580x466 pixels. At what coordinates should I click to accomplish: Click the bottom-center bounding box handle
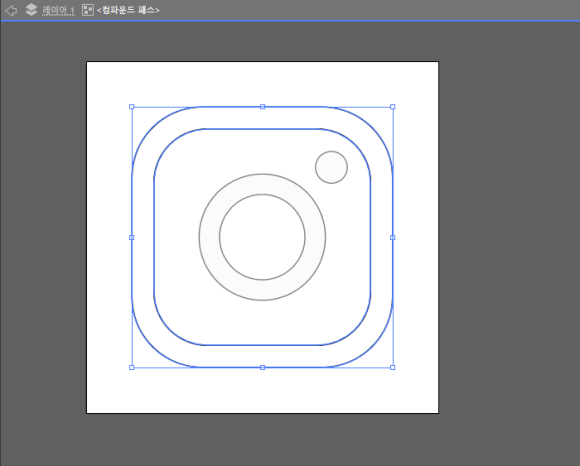point(262,367)
